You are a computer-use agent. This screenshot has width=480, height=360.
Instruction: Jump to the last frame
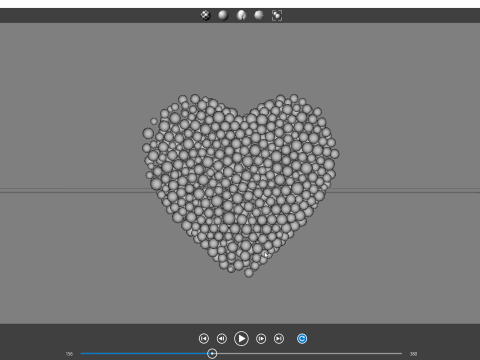coord(279,339)
